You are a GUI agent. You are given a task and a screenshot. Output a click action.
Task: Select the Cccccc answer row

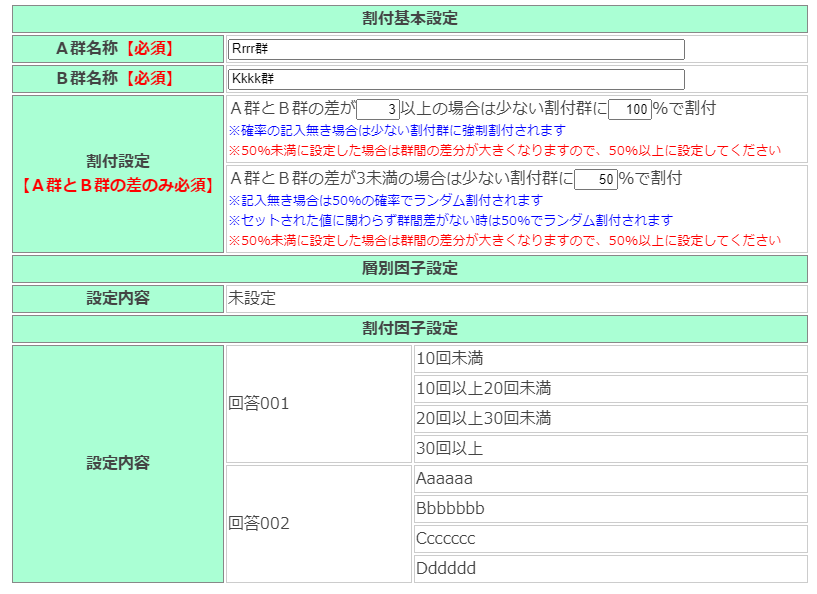610,539
